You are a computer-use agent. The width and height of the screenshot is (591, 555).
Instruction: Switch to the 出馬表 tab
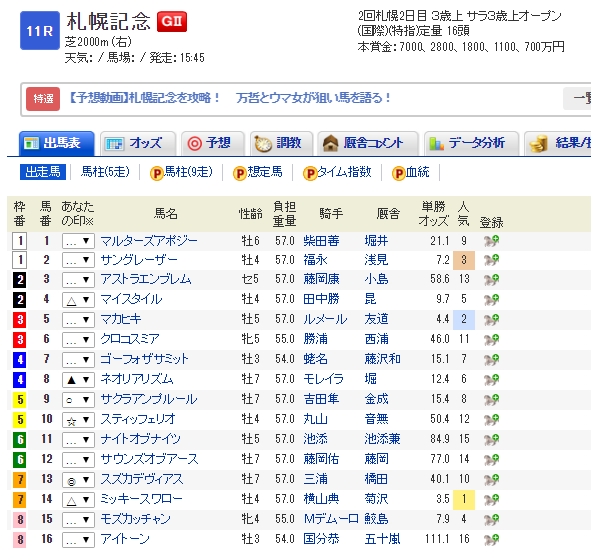pos(57,143)
